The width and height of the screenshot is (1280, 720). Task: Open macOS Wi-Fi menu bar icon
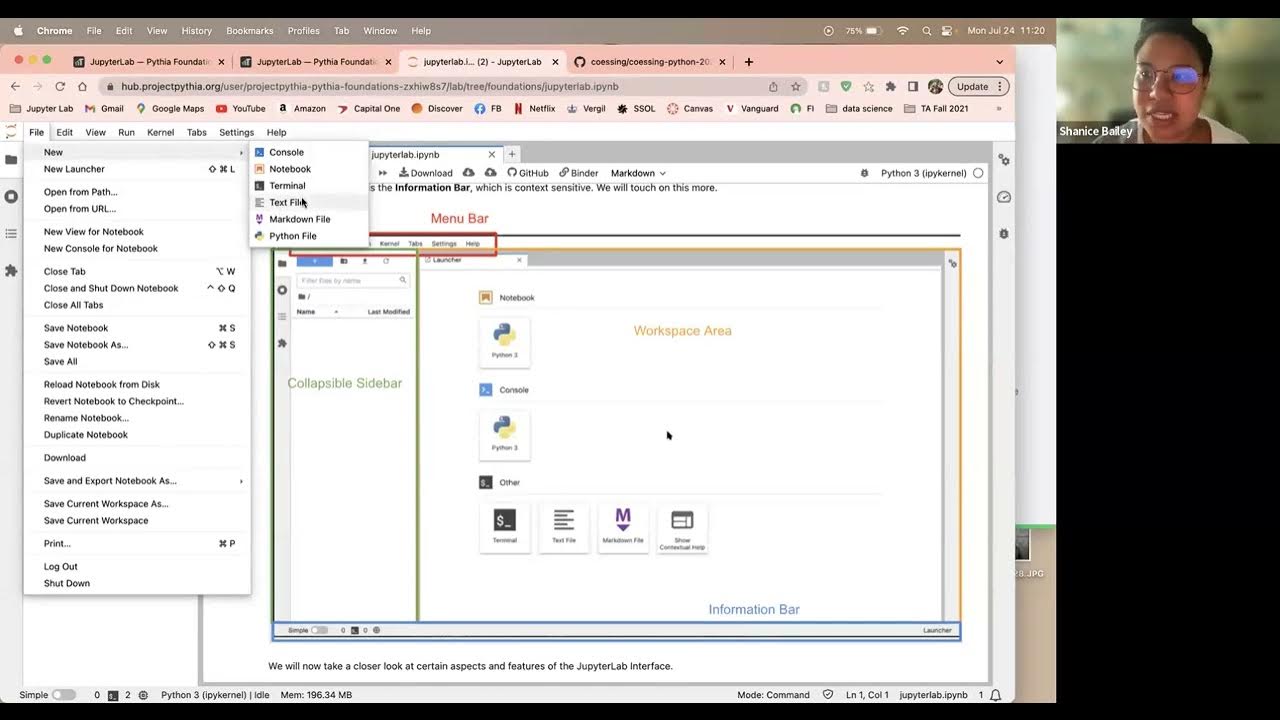[x=903, y=31]
